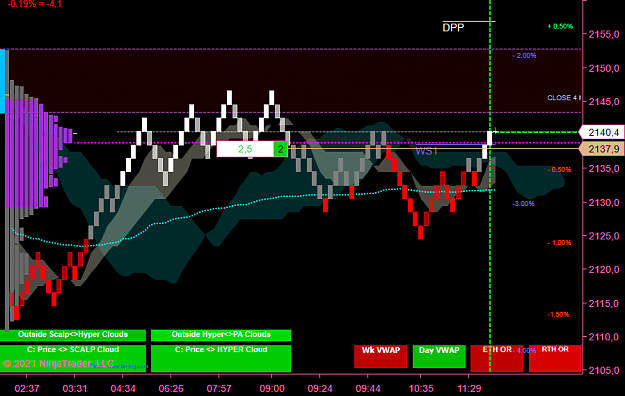Click the green 2 position box
Image resolution: width=625 pixels, height=396 pixels.
point(280,149)
